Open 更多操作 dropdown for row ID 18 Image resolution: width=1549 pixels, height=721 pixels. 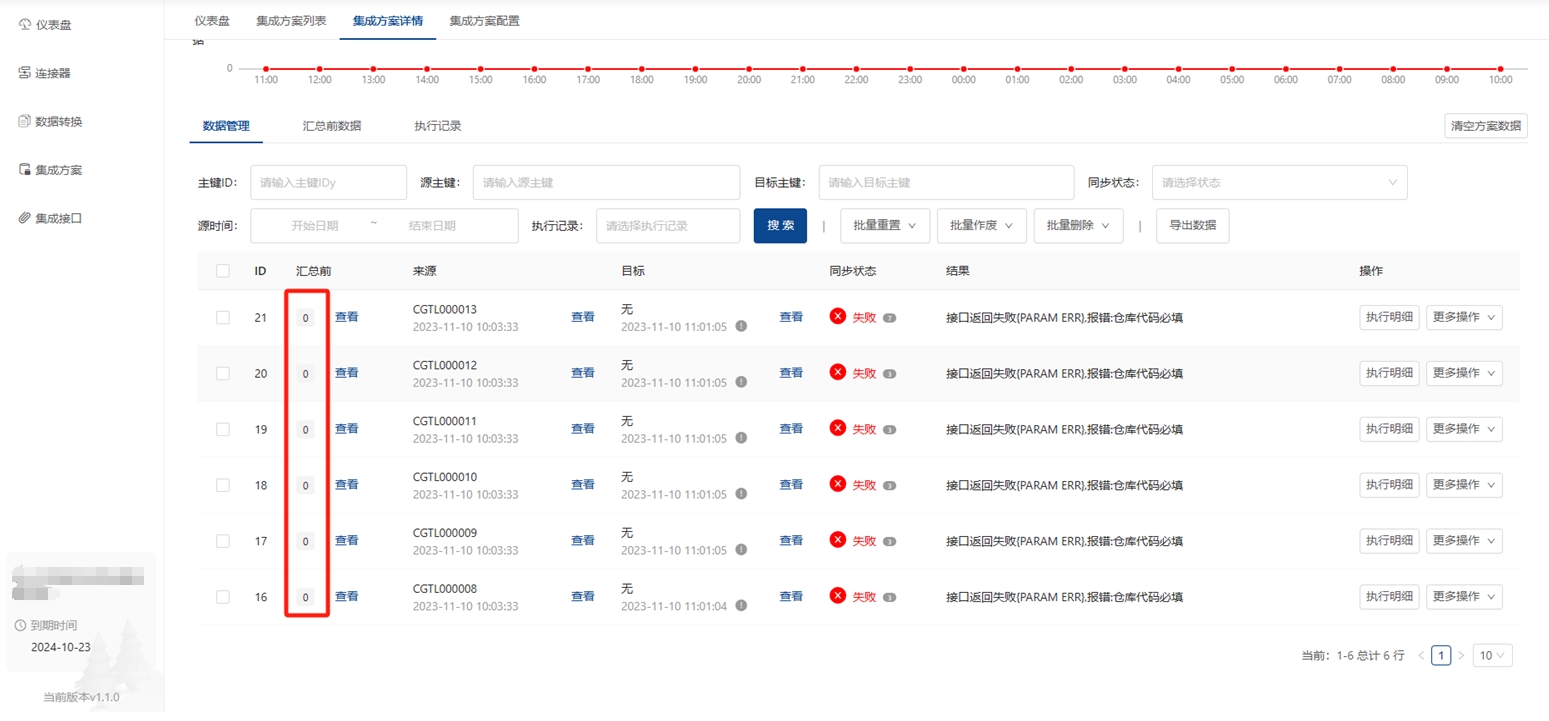(x=1463, y=485)
